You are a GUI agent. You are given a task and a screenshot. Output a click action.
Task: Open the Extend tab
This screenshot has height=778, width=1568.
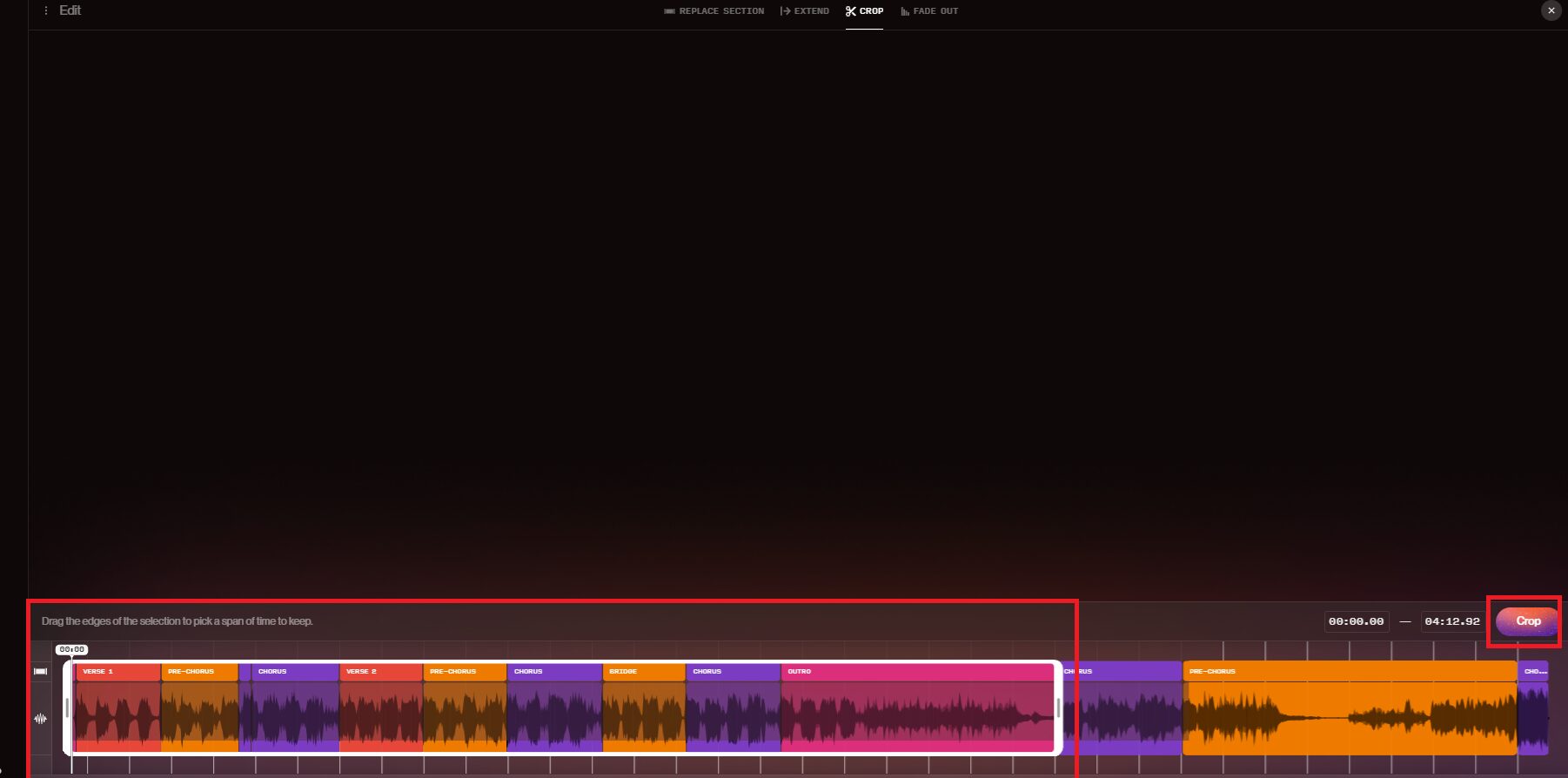805,11
